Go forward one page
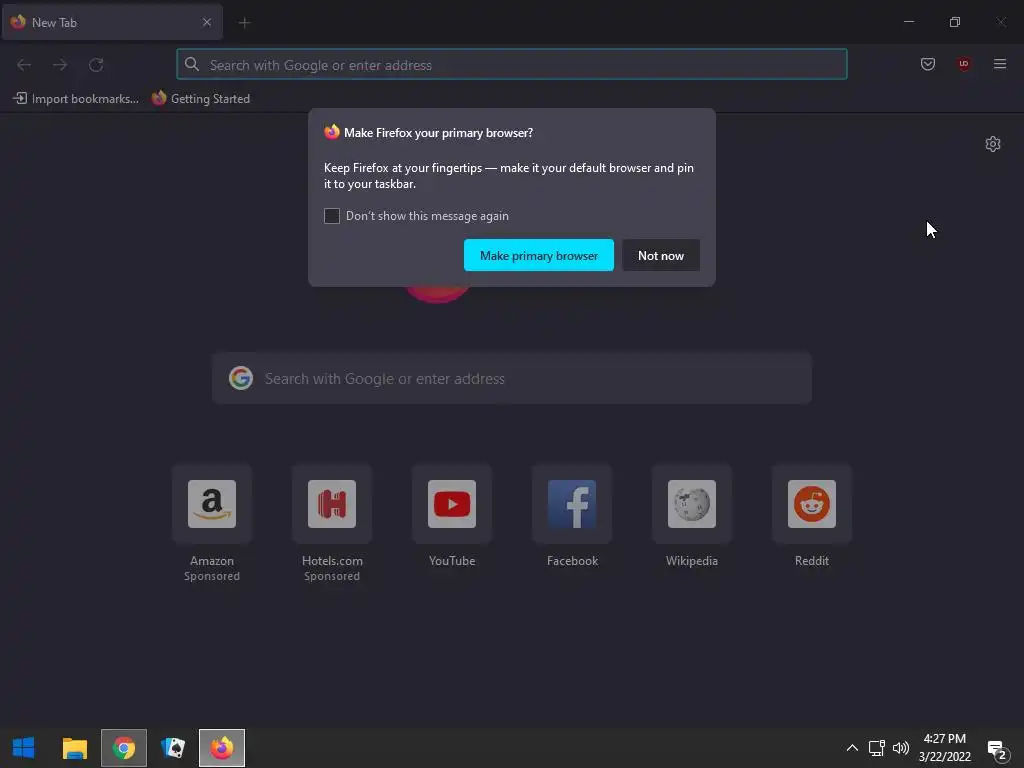Screen dimensions: 1024x768 [x=60, y=65]
